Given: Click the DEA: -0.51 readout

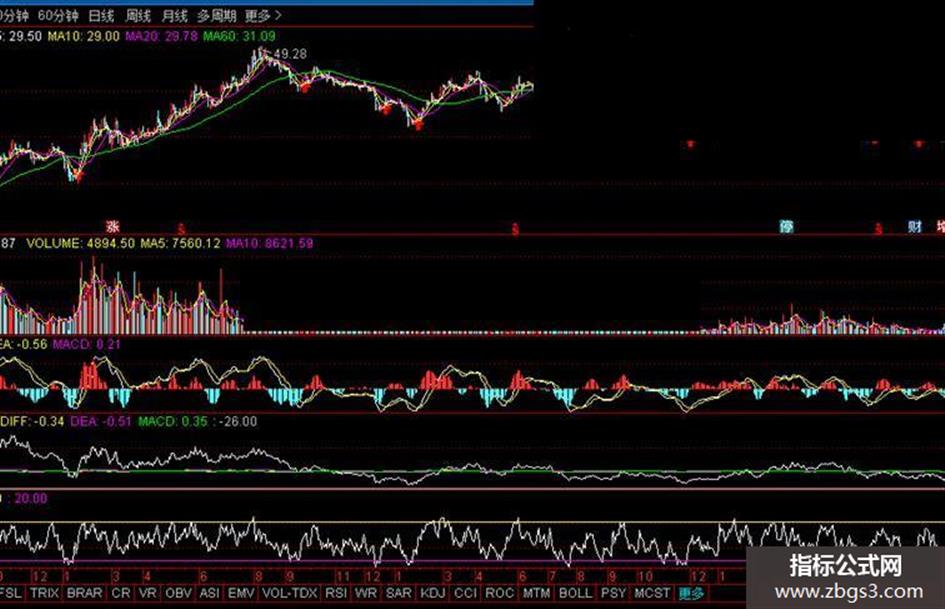Looking at the screenshot, I should coord(101,421).
